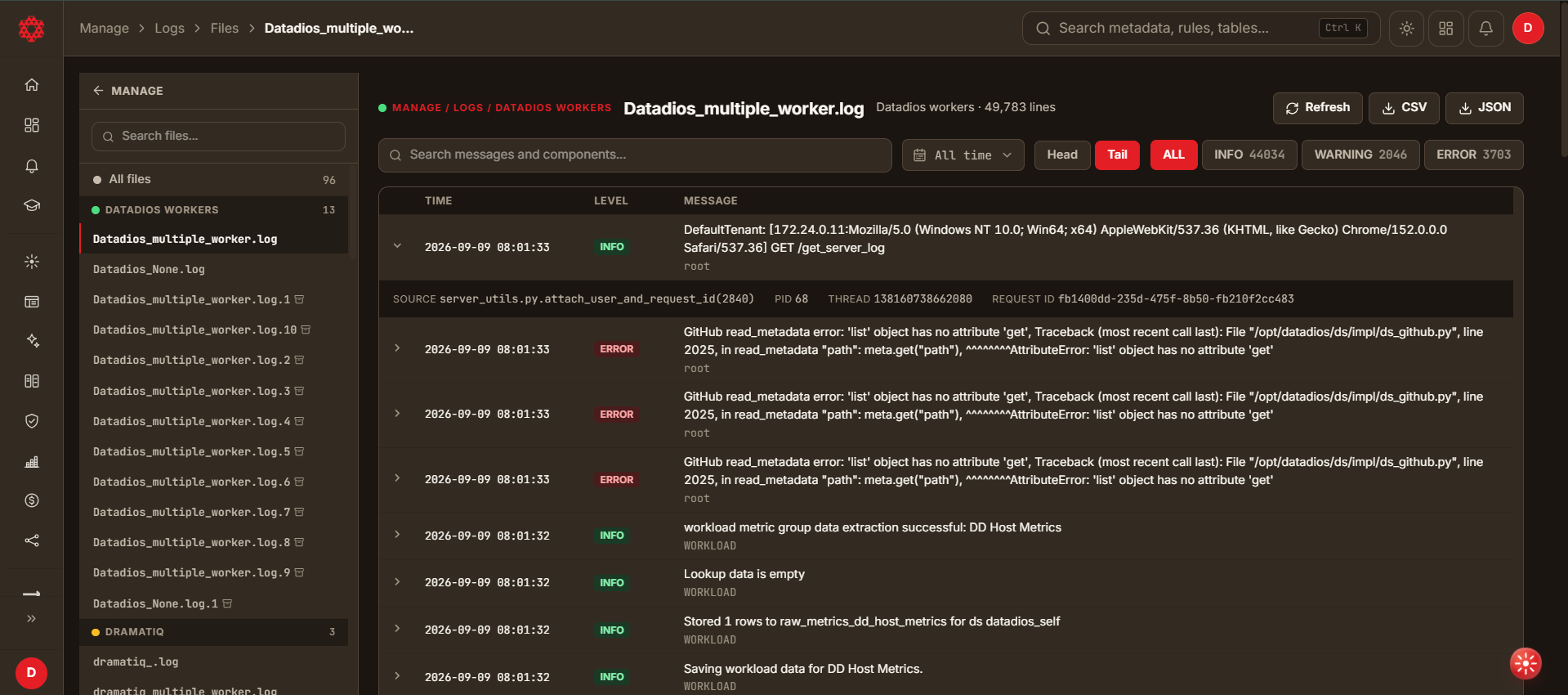The image size is (1568, 695).
Task: Select All files in file list
Action: (214, 179)
